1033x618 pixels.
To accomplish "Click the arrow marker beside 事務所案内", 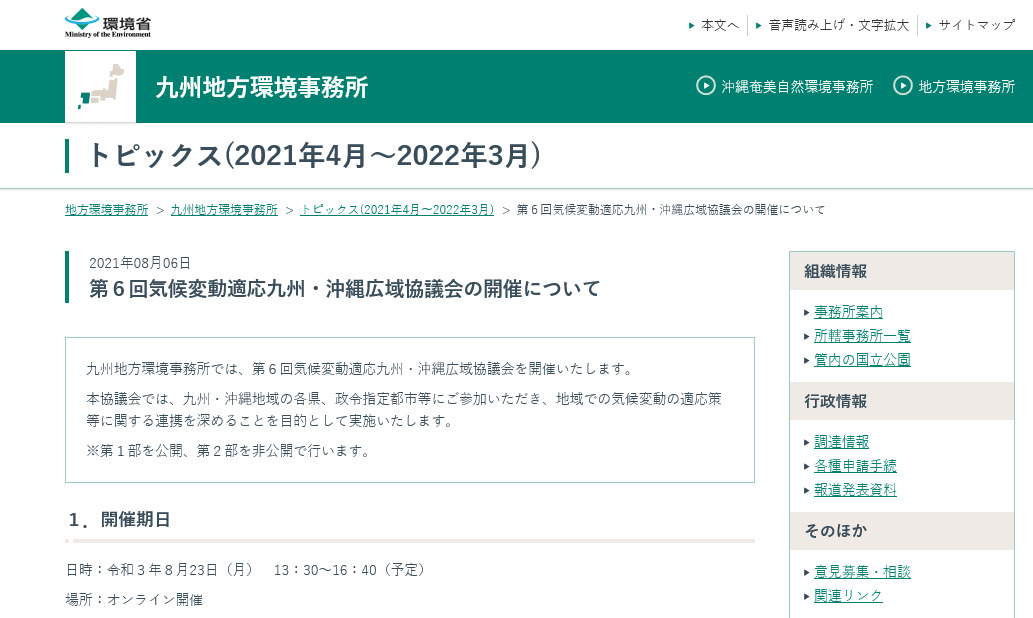I will pos(807,311).
